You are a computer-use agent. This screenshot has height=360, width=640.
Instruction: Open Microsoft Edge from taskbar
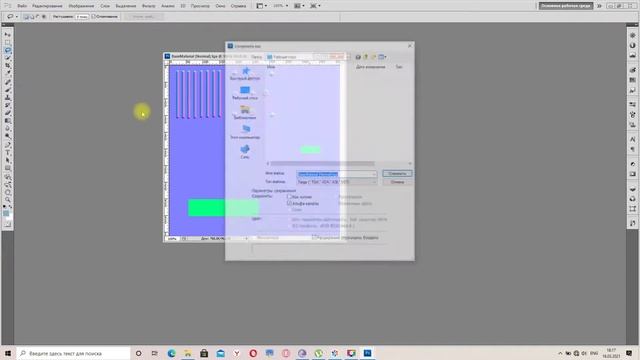[x=171, y=353]
